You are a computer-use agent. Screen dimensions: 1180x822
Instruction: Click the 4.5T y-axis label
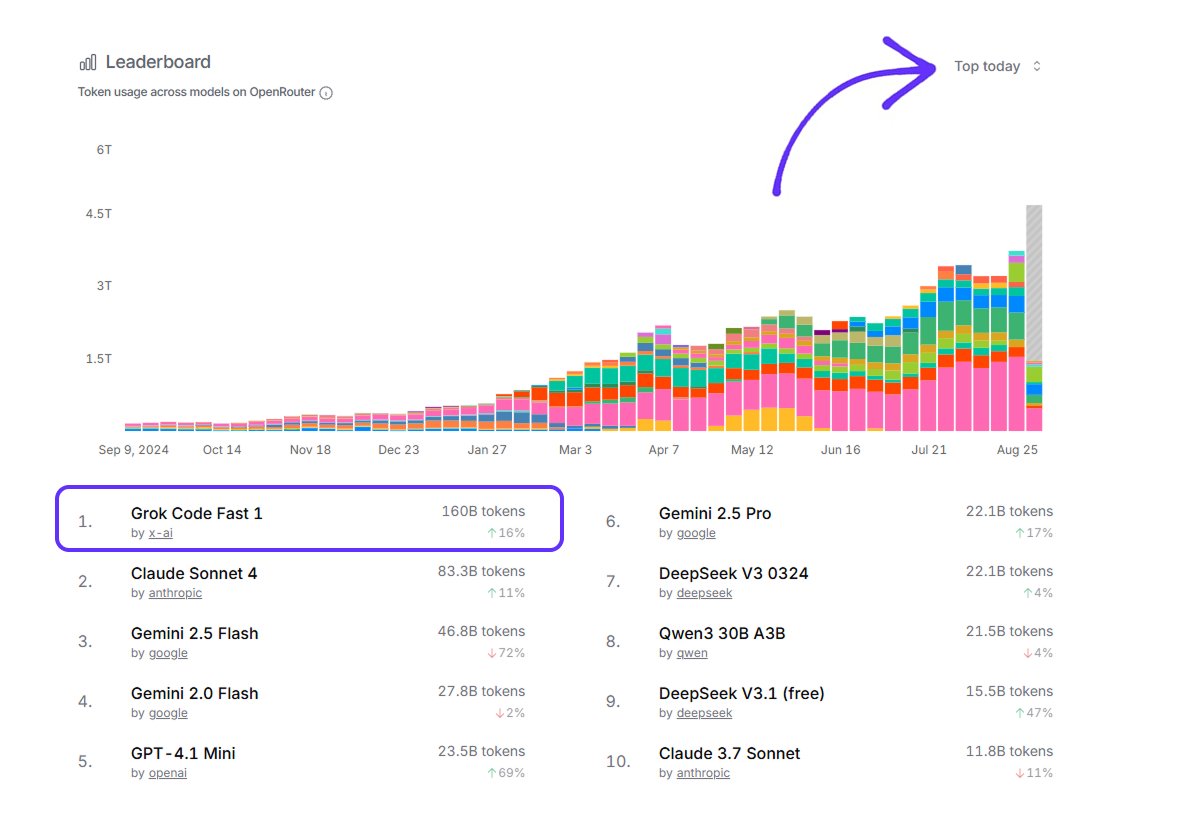point(99,214)
